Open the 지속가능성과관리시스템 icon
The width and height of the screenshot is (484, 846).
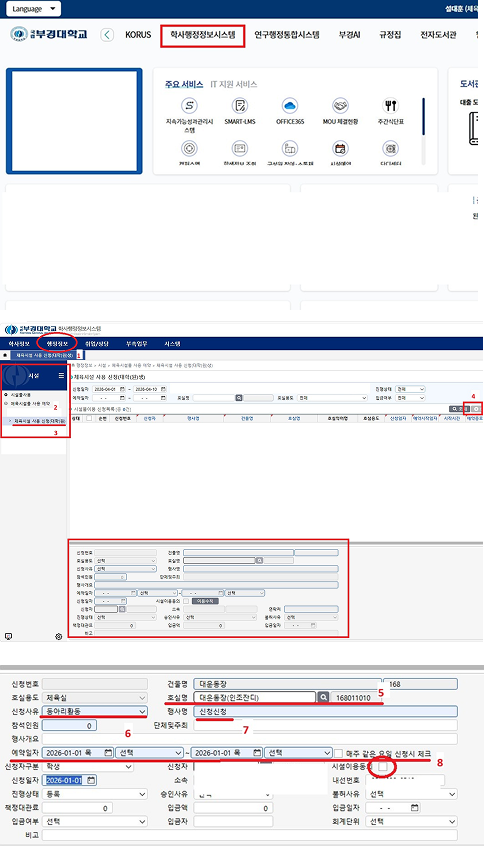click(x=189, y=105)
